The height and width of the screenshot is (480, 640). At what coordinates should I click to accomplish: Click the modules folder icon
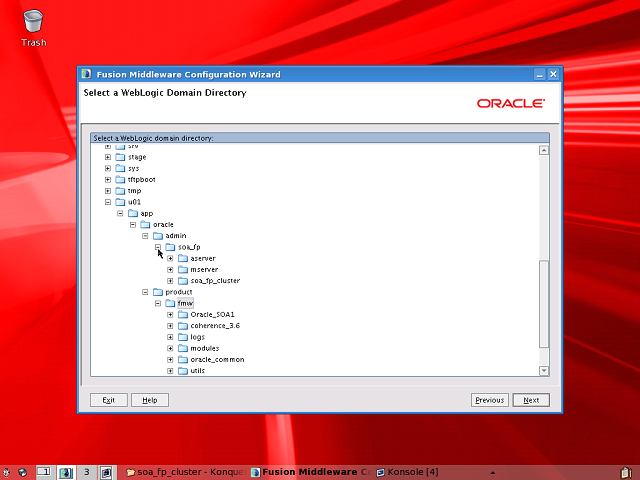183,348
